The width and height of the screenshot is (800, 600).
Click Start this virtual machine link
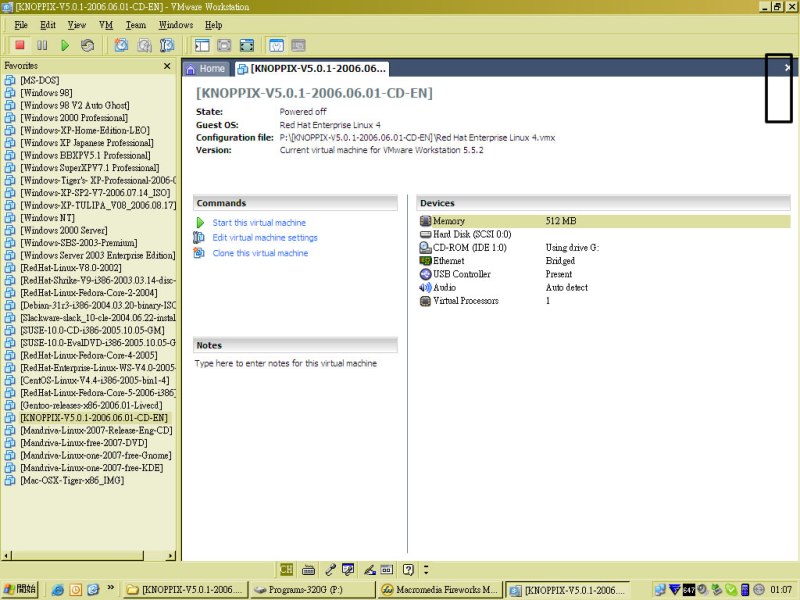point(259,222)
